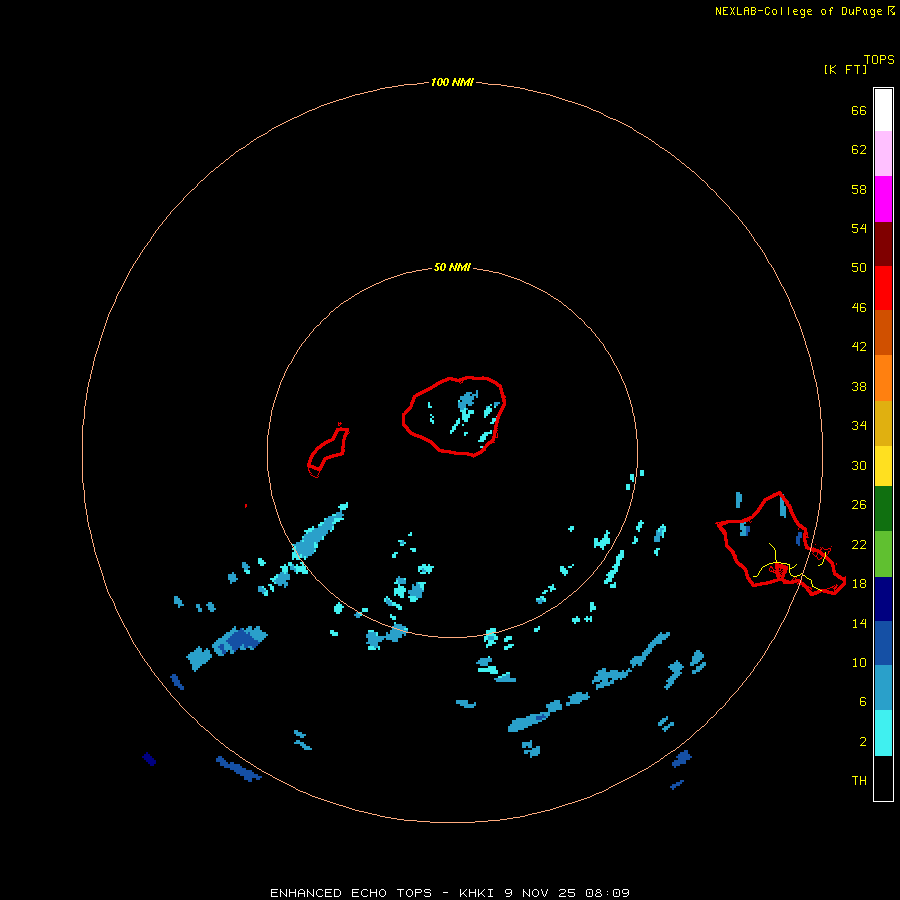Select the gold legend swatch
Viewport: 900px width, 900px height.
pos(883,423)
